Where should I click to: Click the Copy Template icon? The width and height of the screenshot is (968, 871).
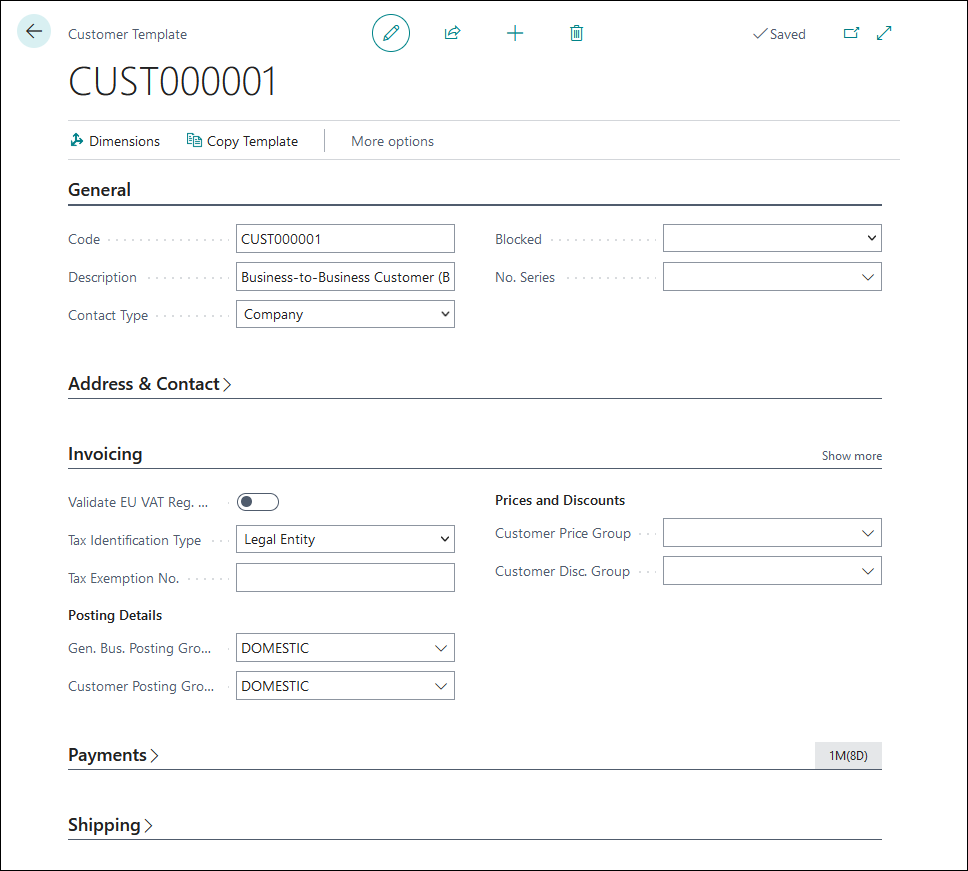[x=194, y=140]
